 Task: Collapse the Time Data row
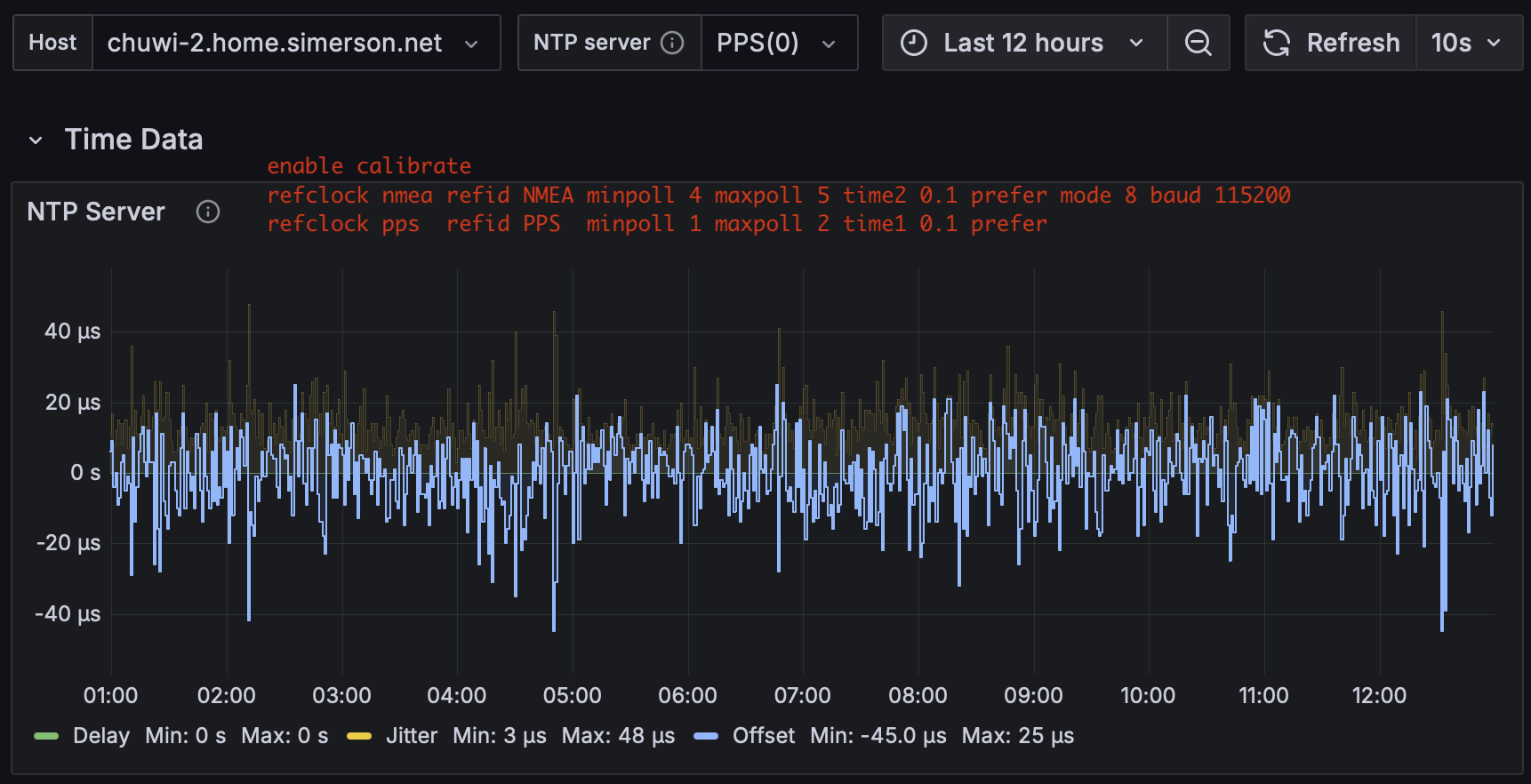[36, 140]
